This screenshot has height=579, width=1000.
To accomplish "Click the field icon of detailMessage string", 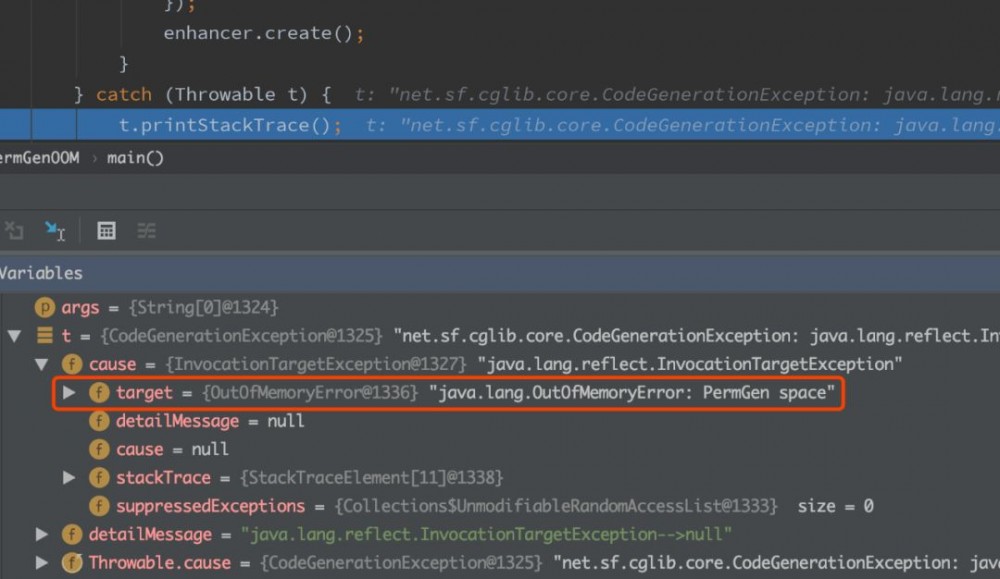I will click(72, 534).
